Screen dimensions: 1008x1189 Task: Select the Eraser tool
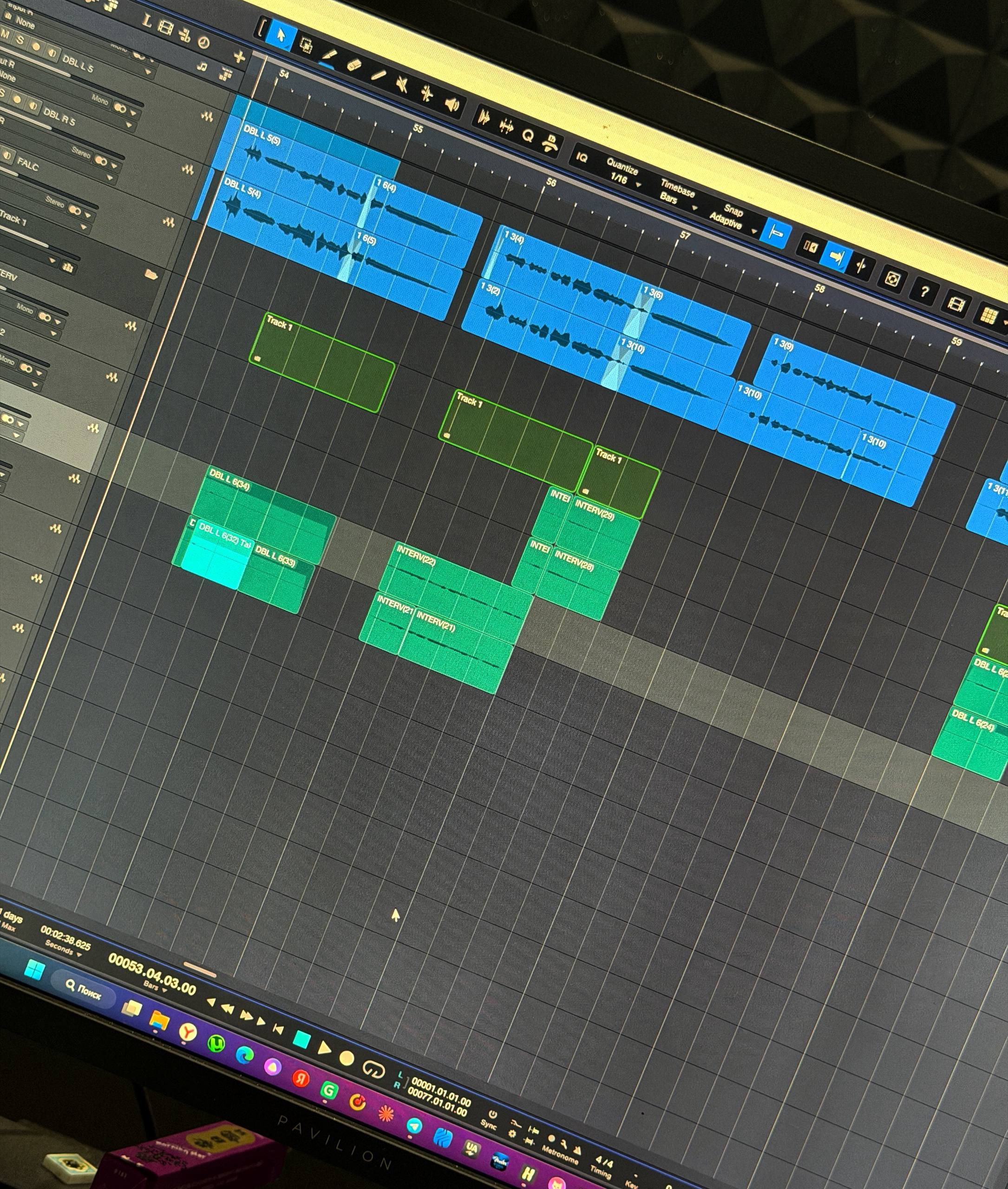tap(353, 64)
